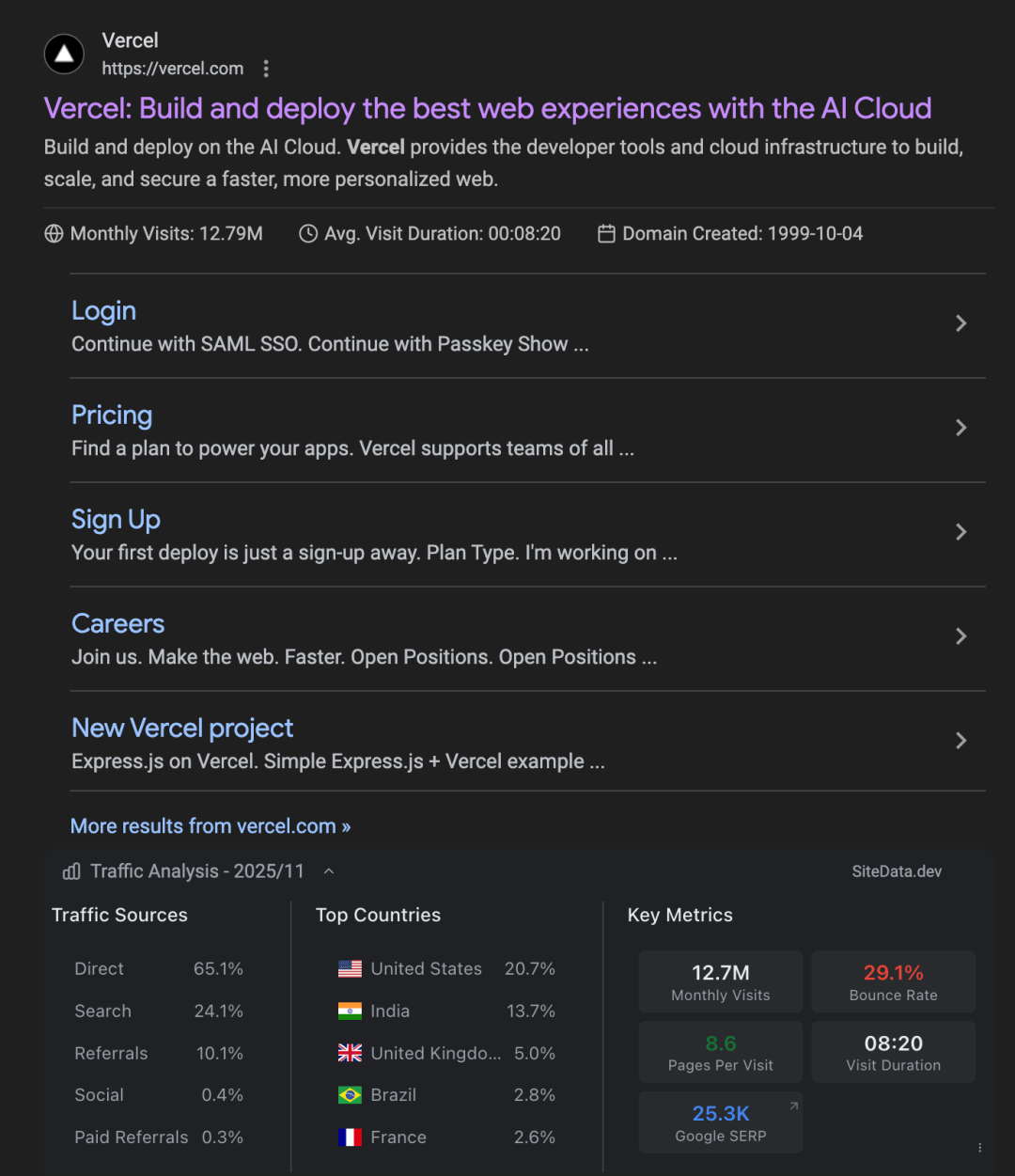Open the Pricing sitelink
The width and height of the screenshot is (1015, 1176).
click(x=112, y=416)
